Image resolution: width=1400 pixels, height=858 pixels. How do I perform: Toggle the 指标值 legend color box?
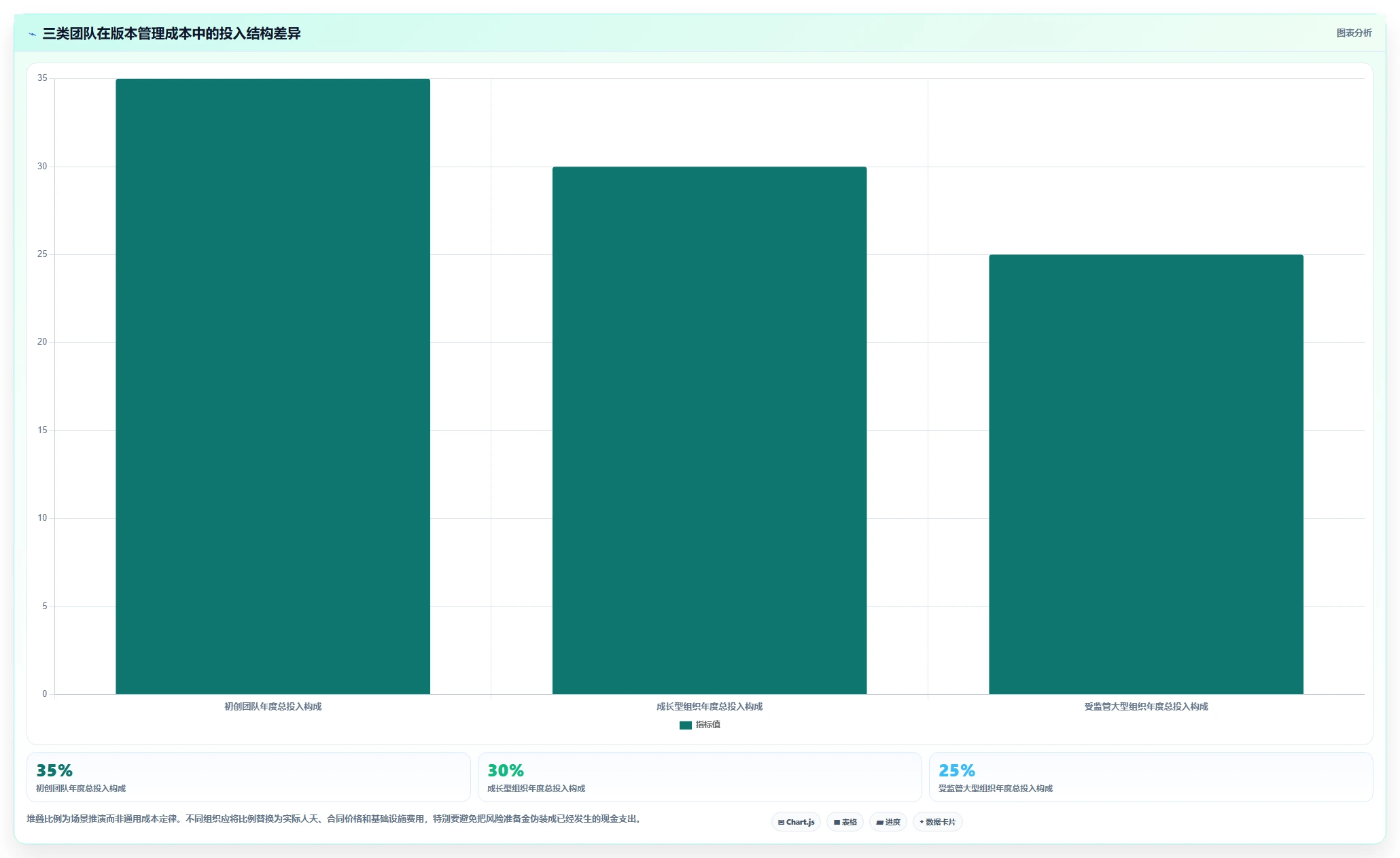click(x=685, y=725)
